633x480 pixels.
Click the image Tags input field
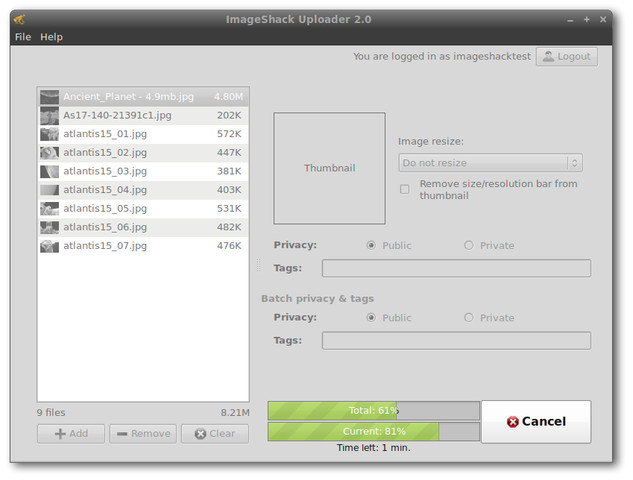click(456, 268)
